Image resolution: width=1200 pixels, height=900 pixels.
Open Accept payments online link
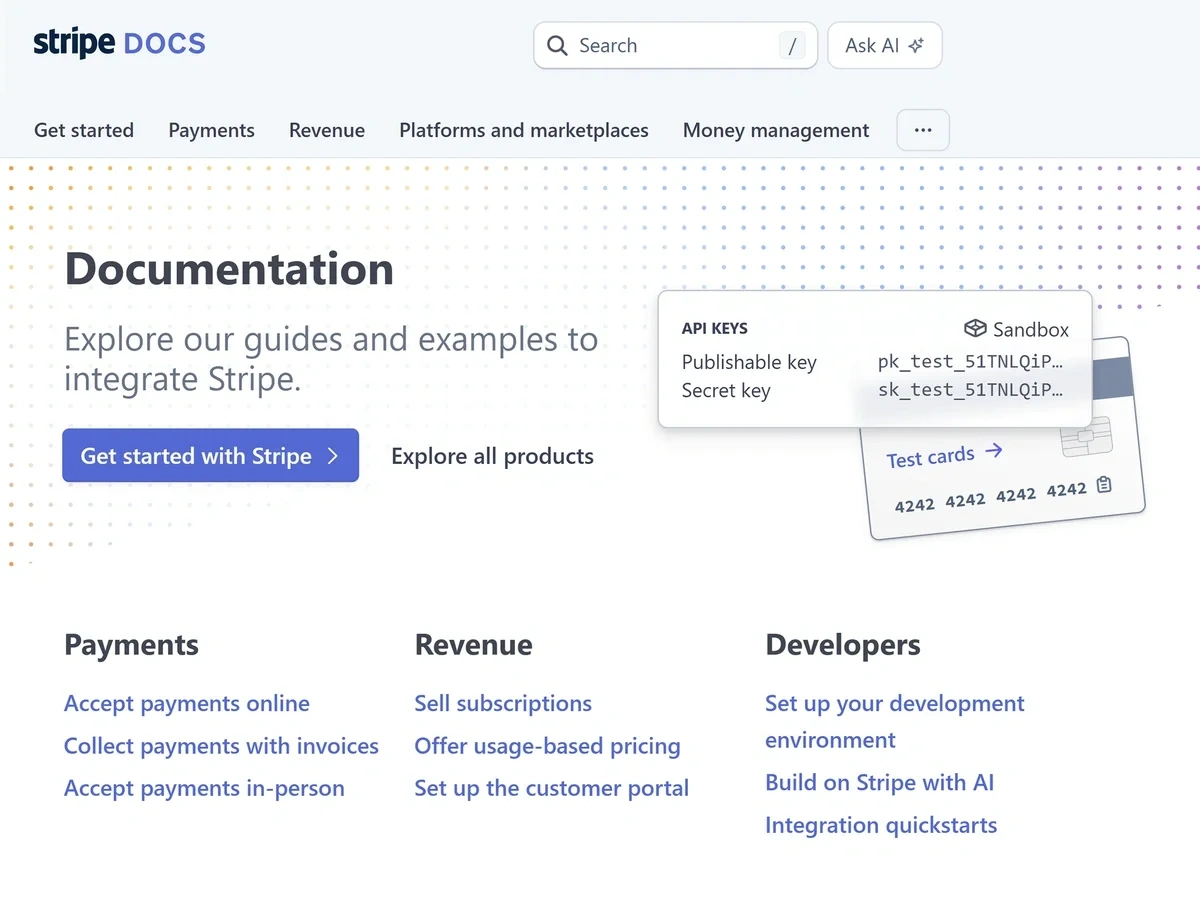click(187, 703)
